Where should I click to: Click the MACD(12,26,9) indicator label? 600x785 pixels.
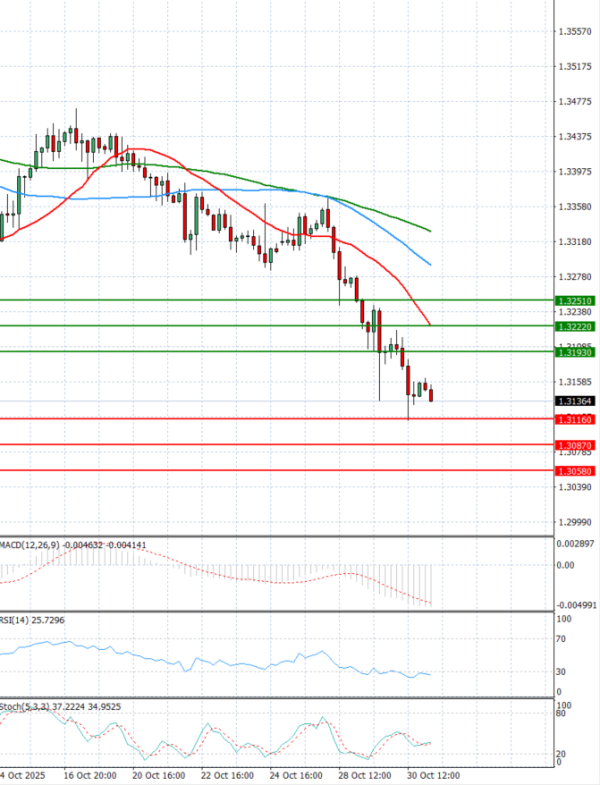click(x=30, y=544)
